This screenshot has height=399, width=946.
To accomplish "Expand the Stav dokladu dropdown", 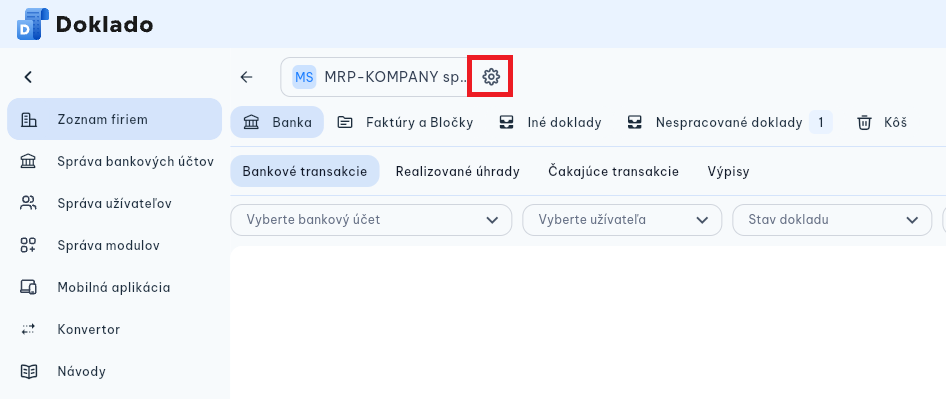I will pyautogui.click(x=832, y=220).
